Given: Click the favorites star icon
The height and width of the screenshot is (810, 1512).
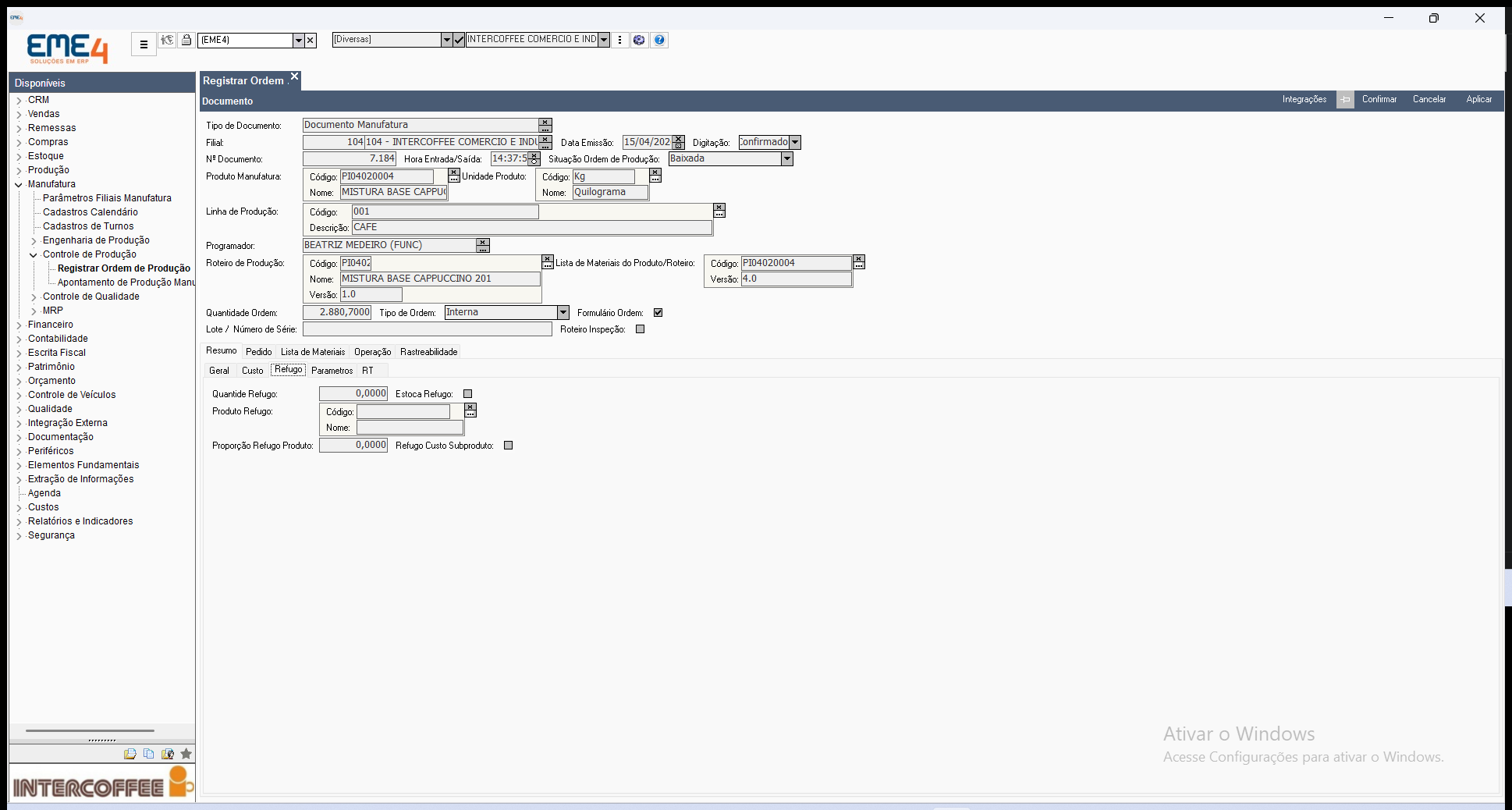Looking at the screenshot, I should 186,754.
